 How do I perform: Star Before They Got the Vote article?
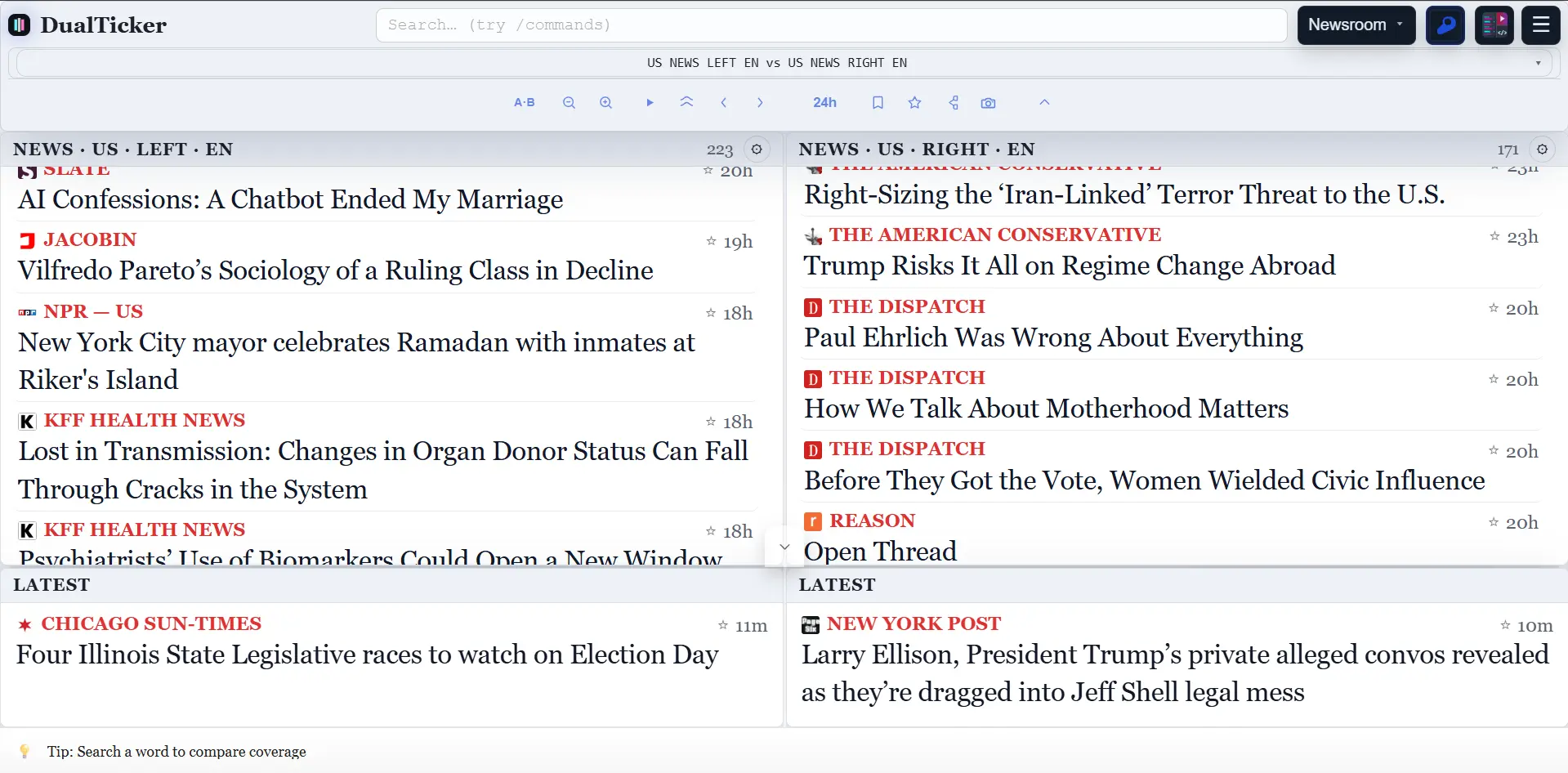coord(1494,451)
